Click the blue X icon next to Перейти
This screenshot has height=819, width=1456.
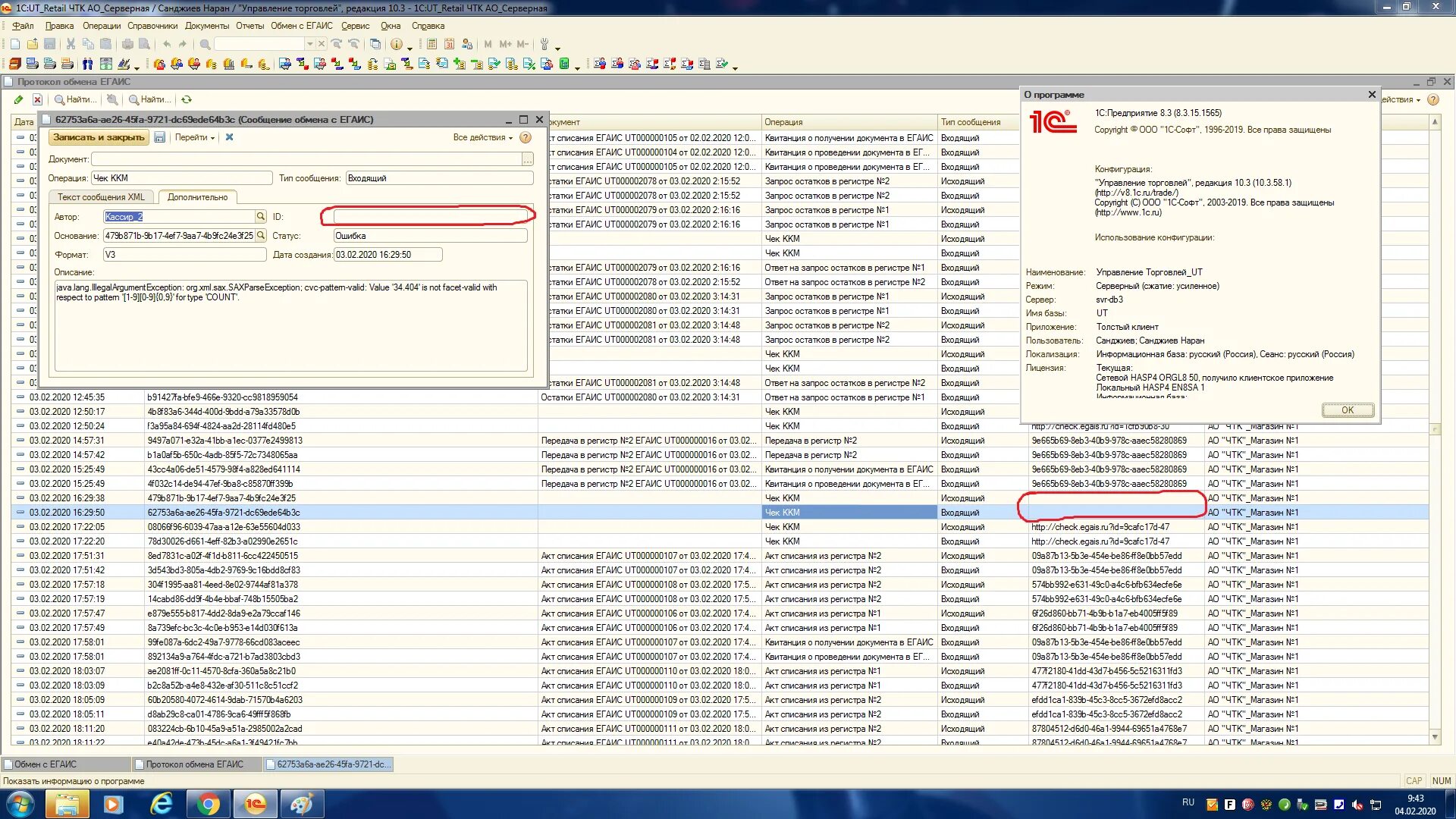(x=229, y=137)
